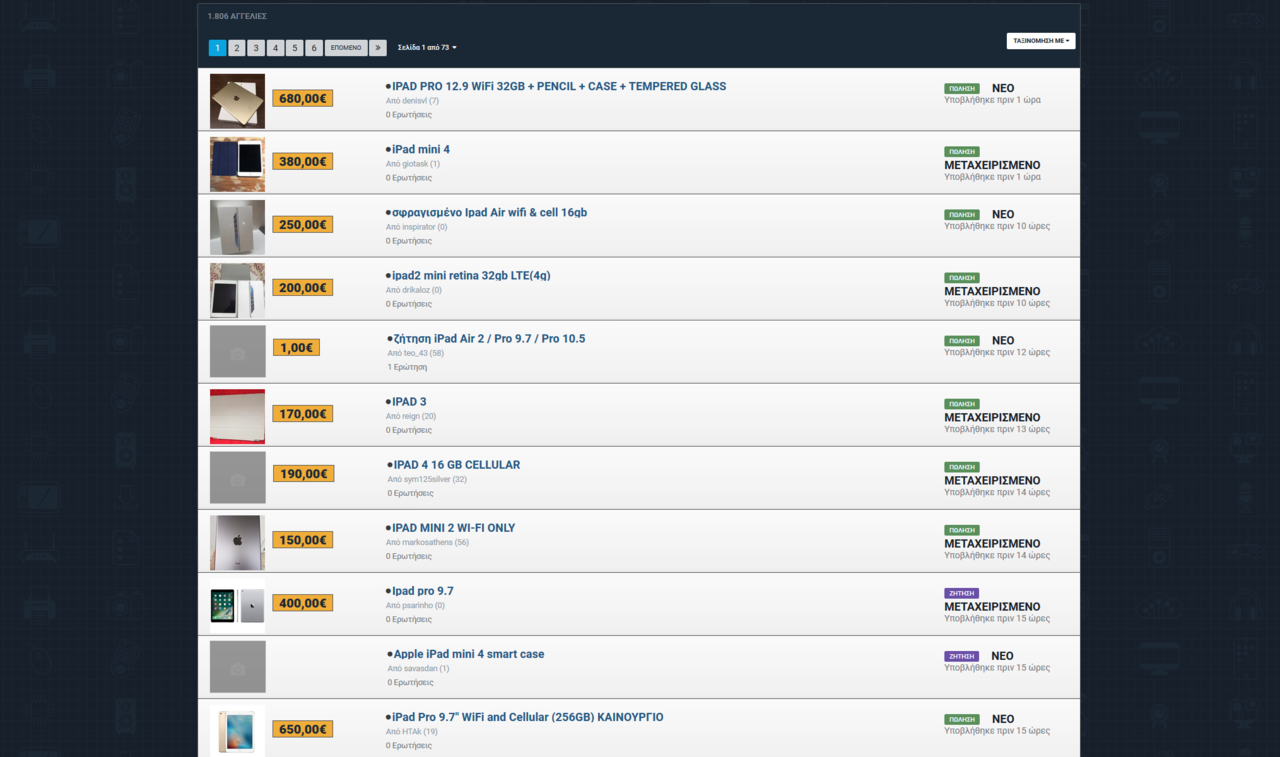View thumbnail of iPad mini 4 listing

pyautogui.click(x=237, y=163)
